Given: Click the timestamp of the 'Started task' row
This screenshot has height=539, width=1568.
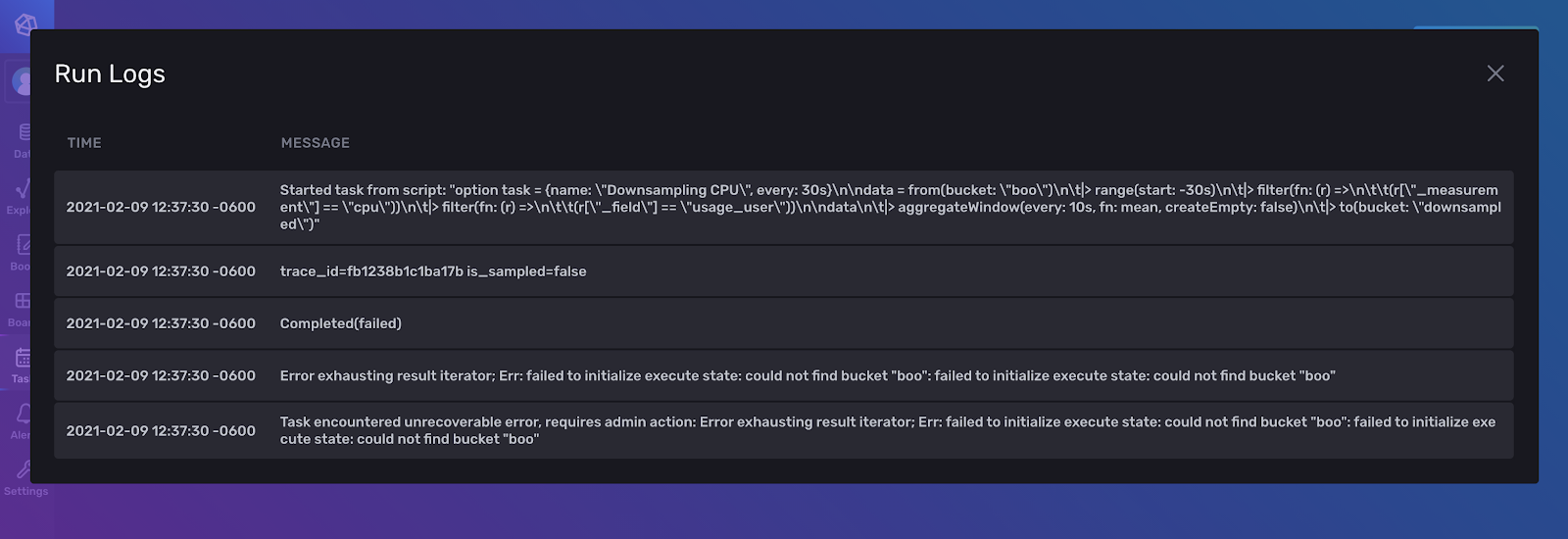Looking at the screenshot, I should pyautogui.click(x=161, y=207).
